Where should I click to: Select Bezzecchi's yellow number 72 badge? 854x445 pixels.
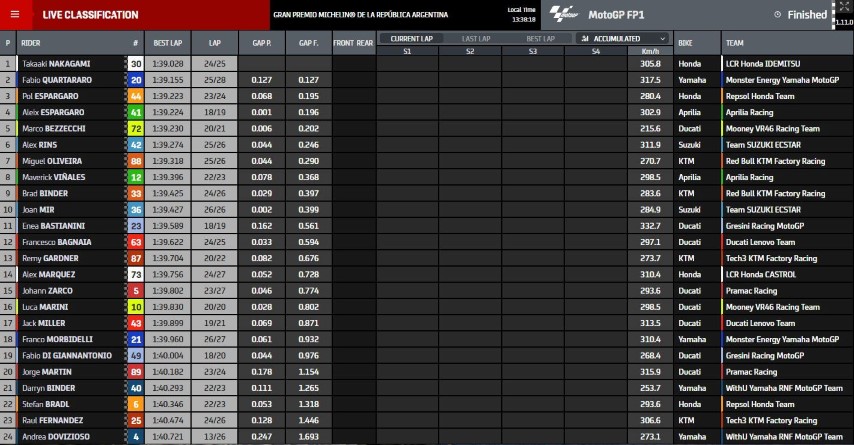(136, 129)
